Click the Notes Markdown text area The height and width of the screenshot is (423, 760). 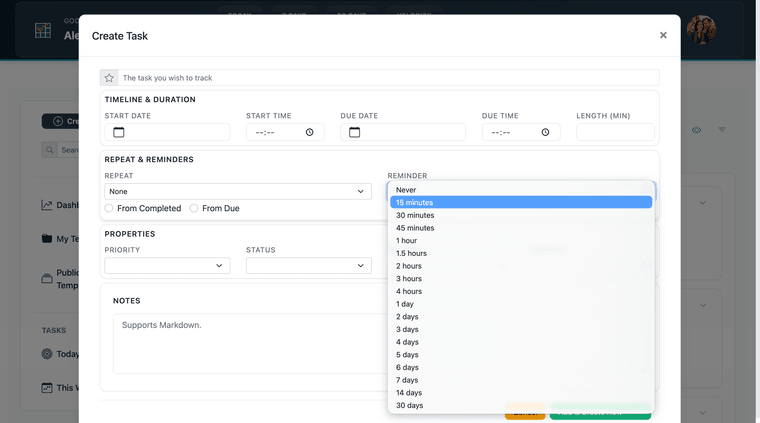click(x=250, y=344)
